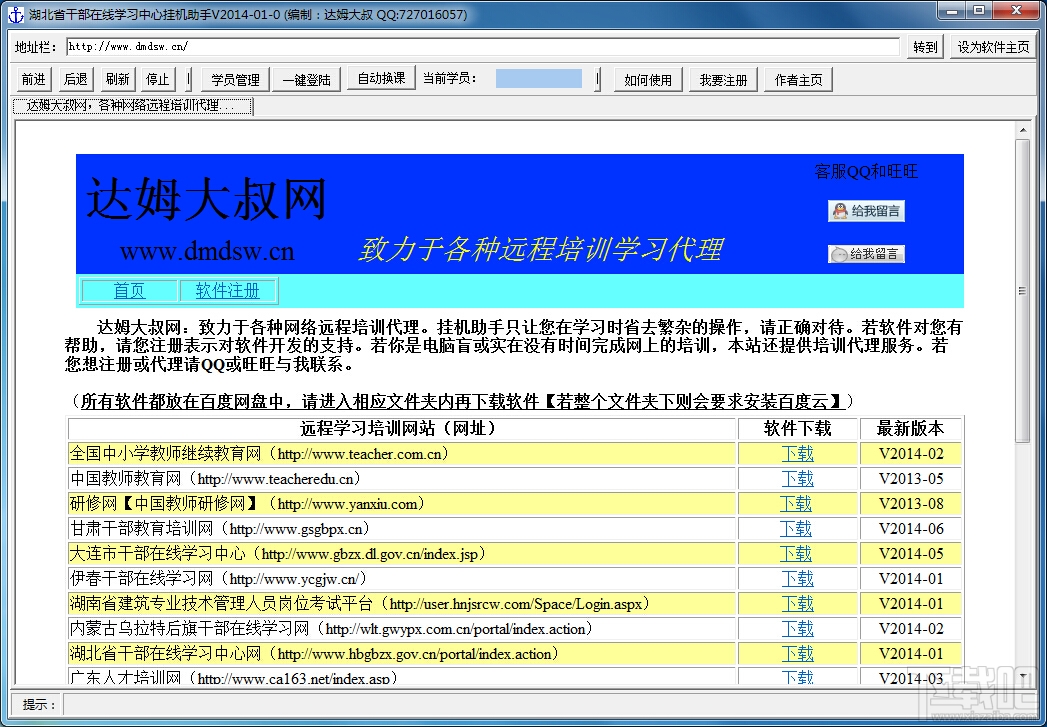This screenshot has width=1047, height=727.
Task: Click version cell V2014-05
Action: tap(911, 553)
